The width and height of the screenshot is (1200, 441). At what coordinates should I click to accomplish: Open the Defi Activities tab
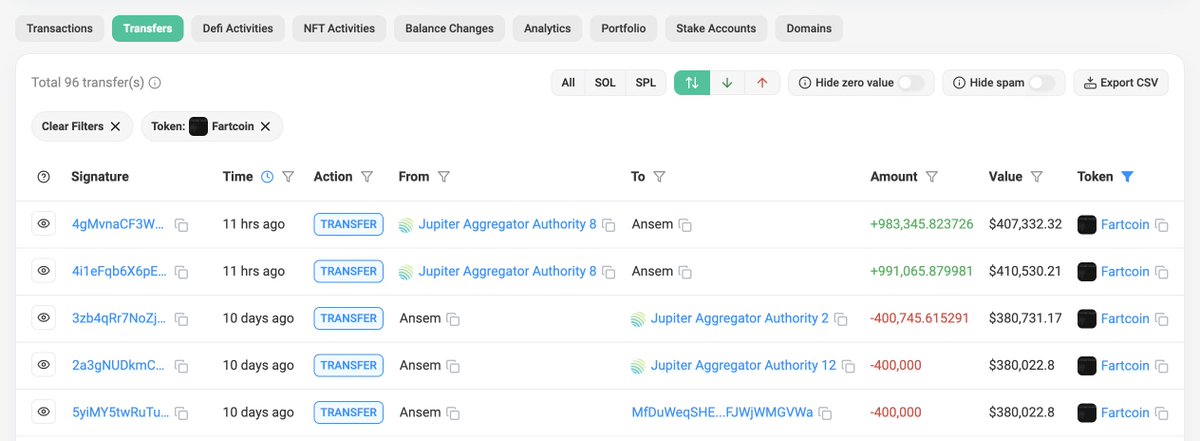(238, 28)
